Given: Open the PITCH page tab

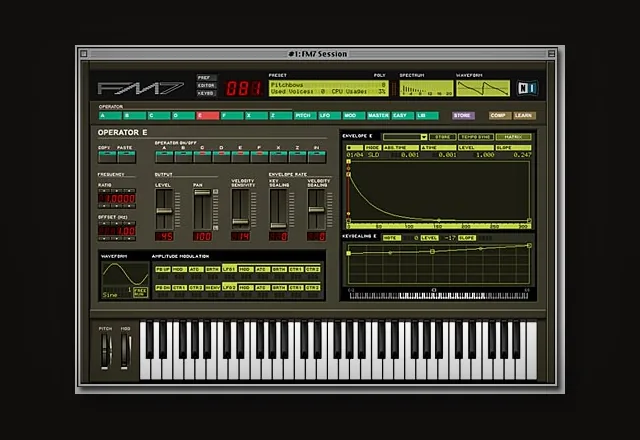Looking at the screenshot, I should tap(305, 116).
